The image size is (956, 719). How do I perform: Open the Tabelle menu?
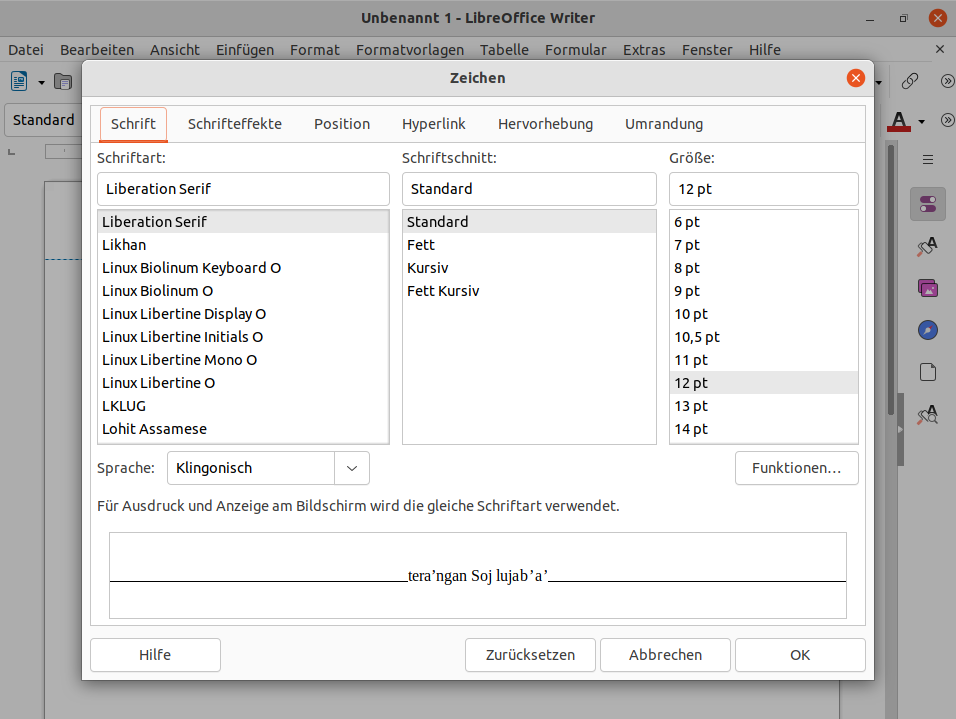point(504,50)
